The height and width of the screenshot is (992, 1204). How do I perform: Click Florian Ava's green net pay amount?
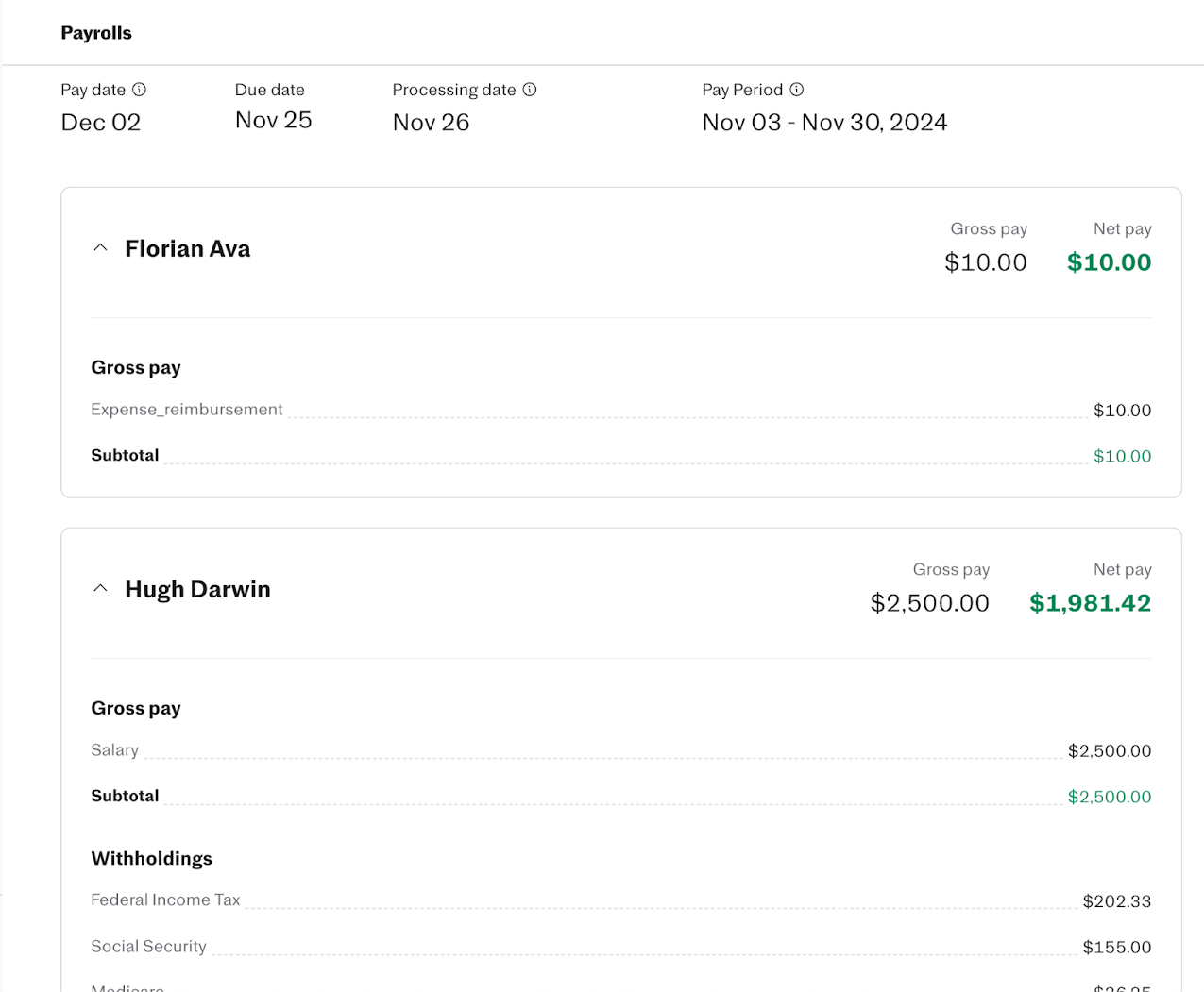point(1109,262)
